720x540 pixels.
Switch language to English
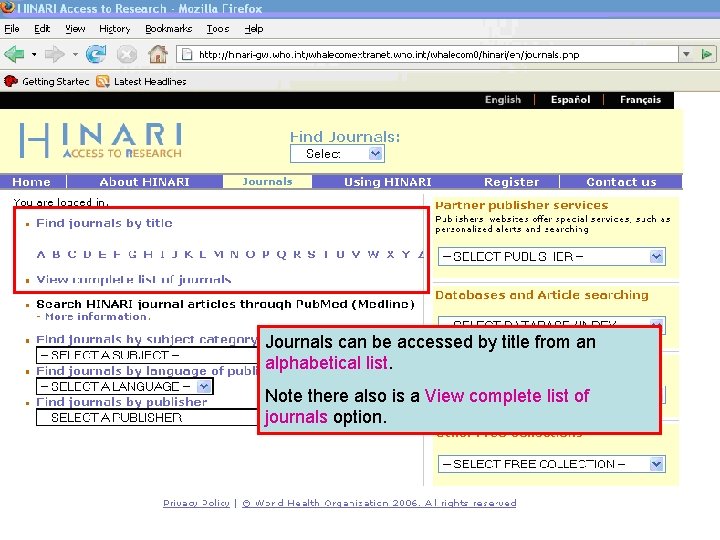(503, 100)
